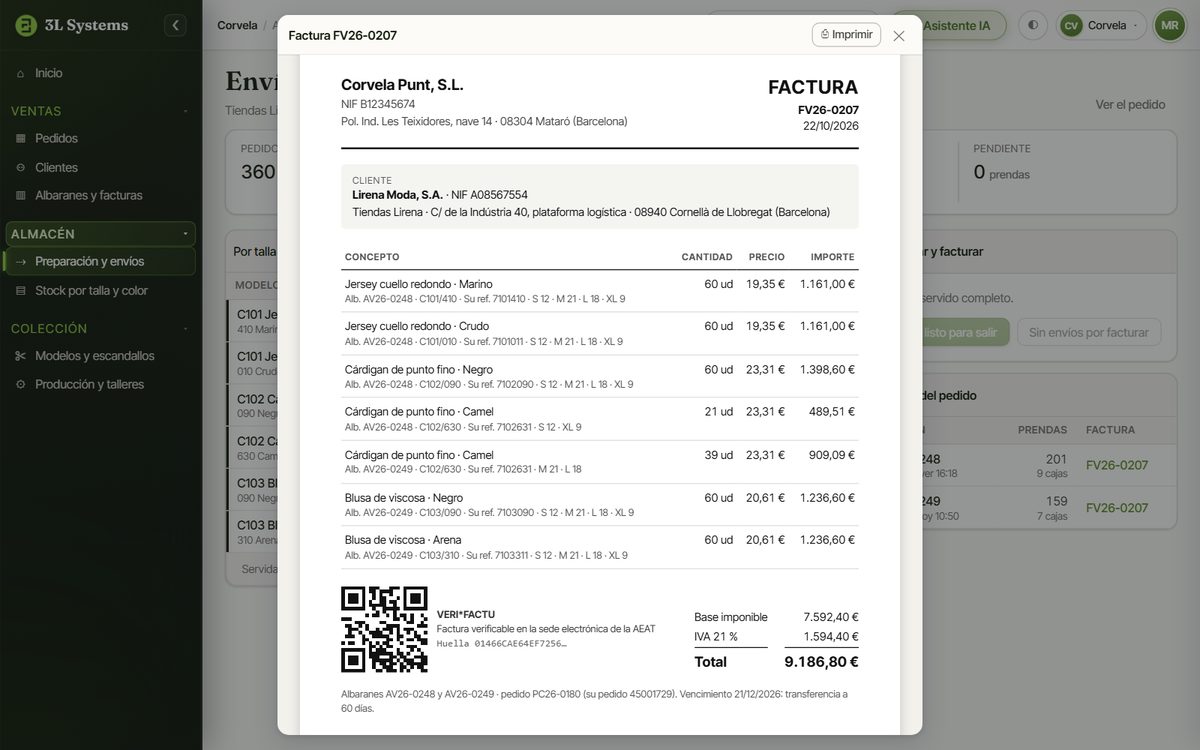Image resolution: width=1200 pixels, height=750 pixels.
Task: Collapse the VENTAS section
Action: click(x=185, y=111)
